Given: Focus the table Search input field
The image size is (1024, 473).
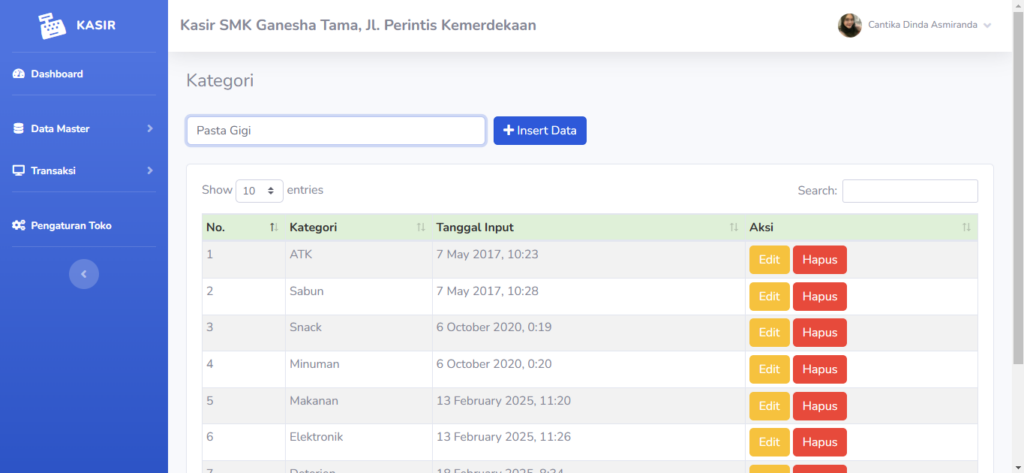Looking at the screenshot, I should (x=910, y=191).
